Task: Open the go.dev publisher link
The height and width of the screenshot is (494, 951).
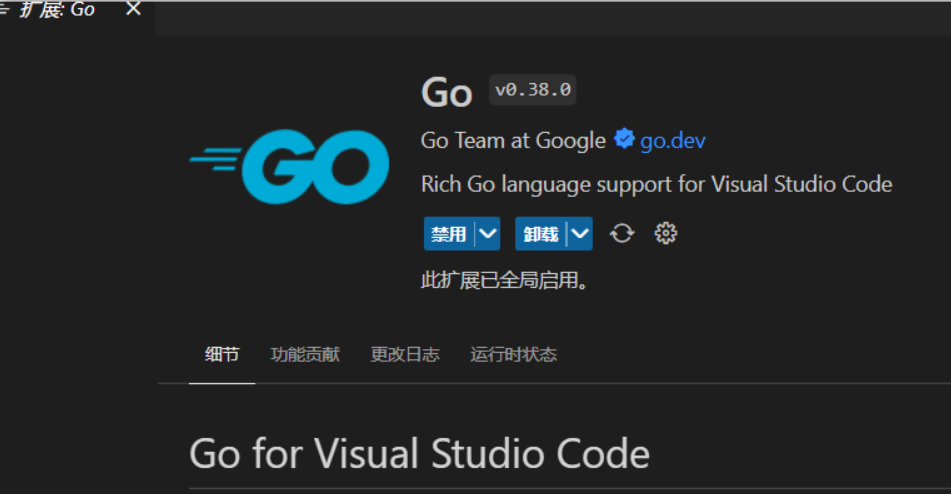Action: [673, 141]
